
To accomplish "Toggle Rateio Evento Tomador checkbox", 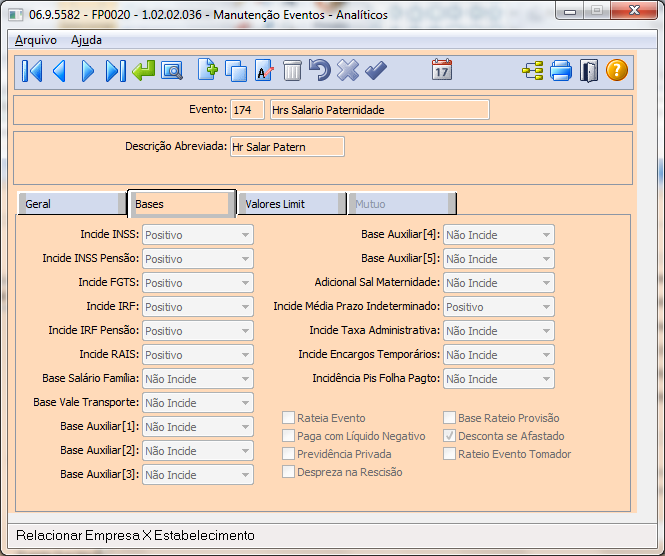I will 450,454.
